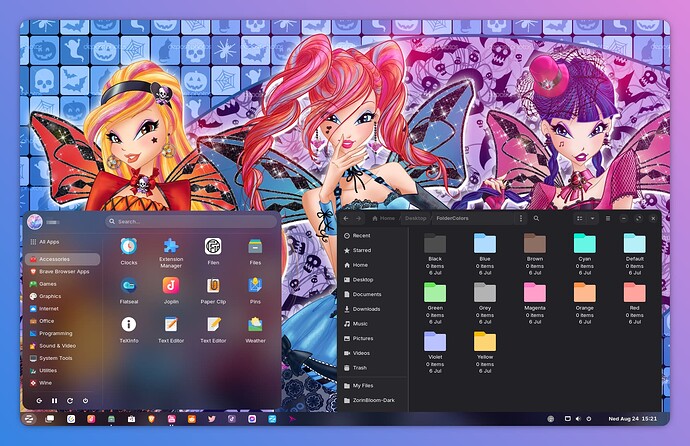This screenshot has height=446, width=690.
Task: Select the All Apps category
Action: tap(62, 242)
